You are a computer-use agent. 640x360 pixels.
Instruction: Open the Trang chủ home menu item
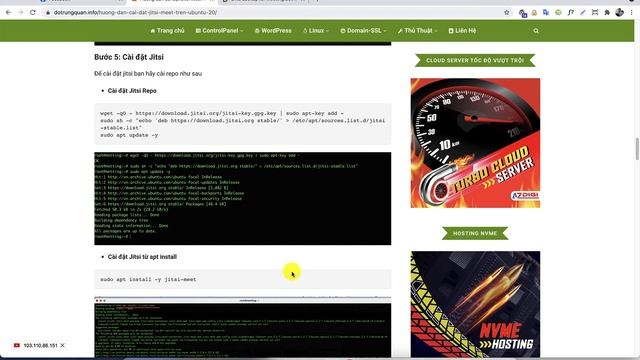[167, 31]
